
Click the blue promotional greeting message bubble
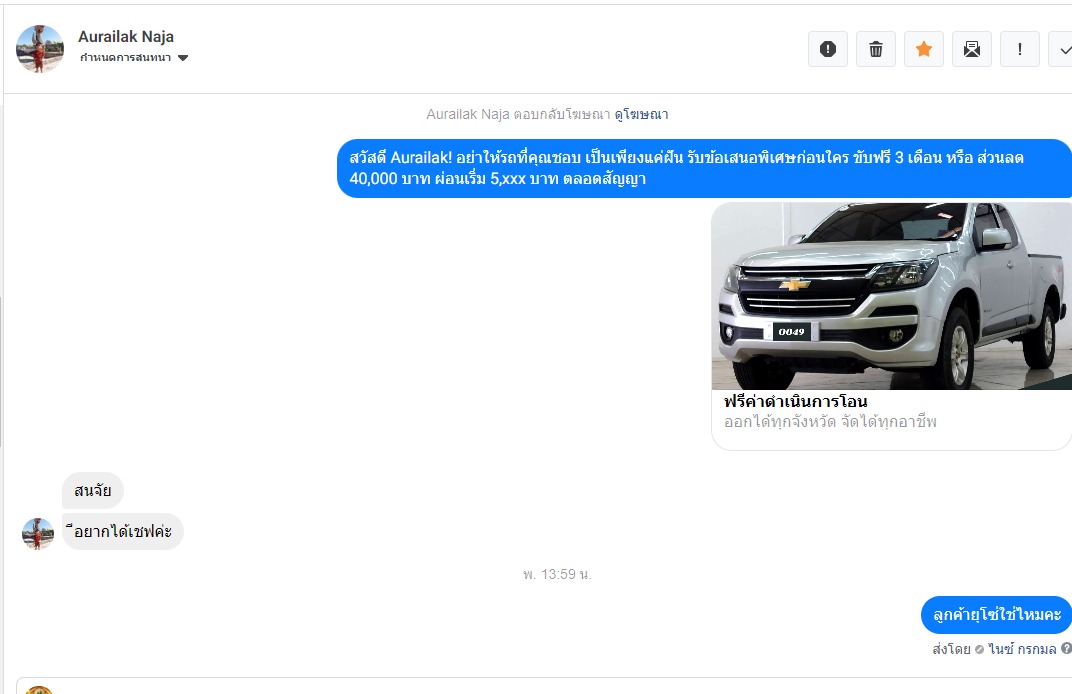(704, 168)
